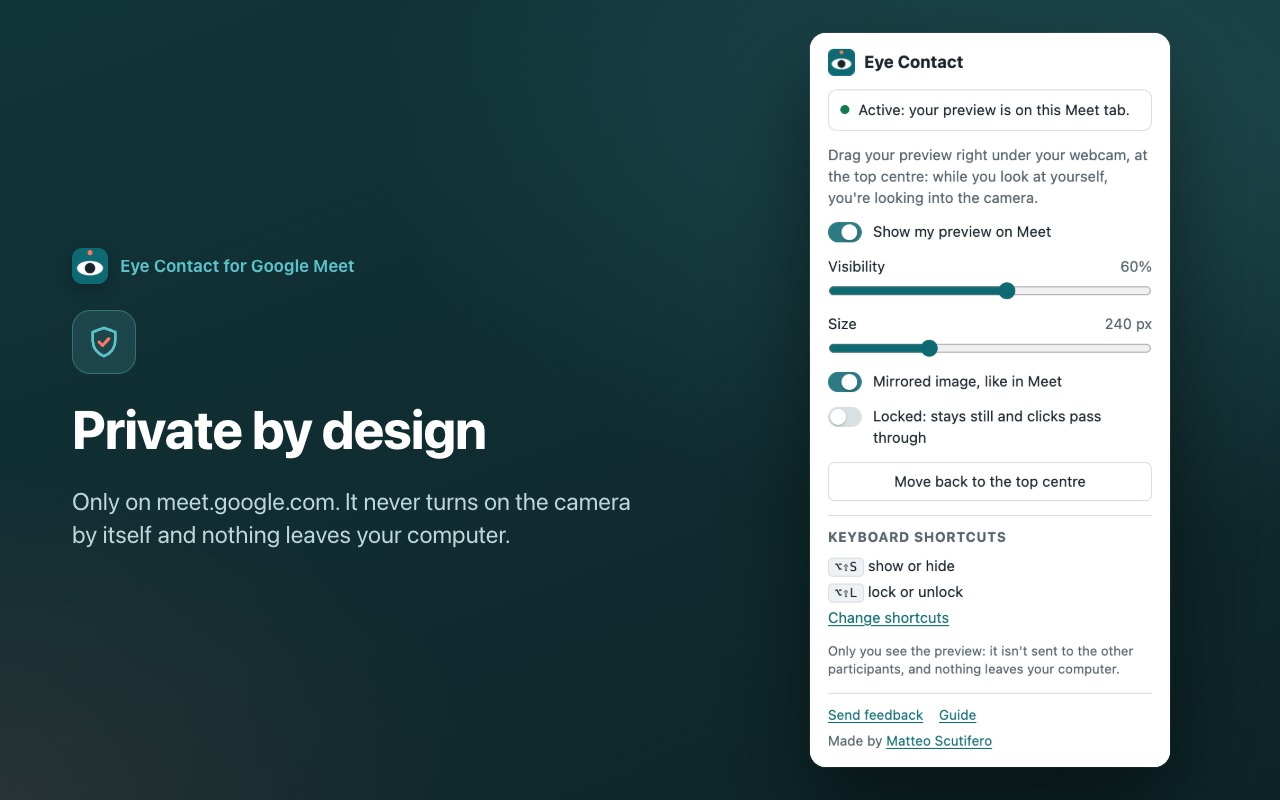The height and width of the screenshot is (800, 1280).
Task: Click the Eye Contact for Google Meet logo icon
Action: [x=90, y=266]
